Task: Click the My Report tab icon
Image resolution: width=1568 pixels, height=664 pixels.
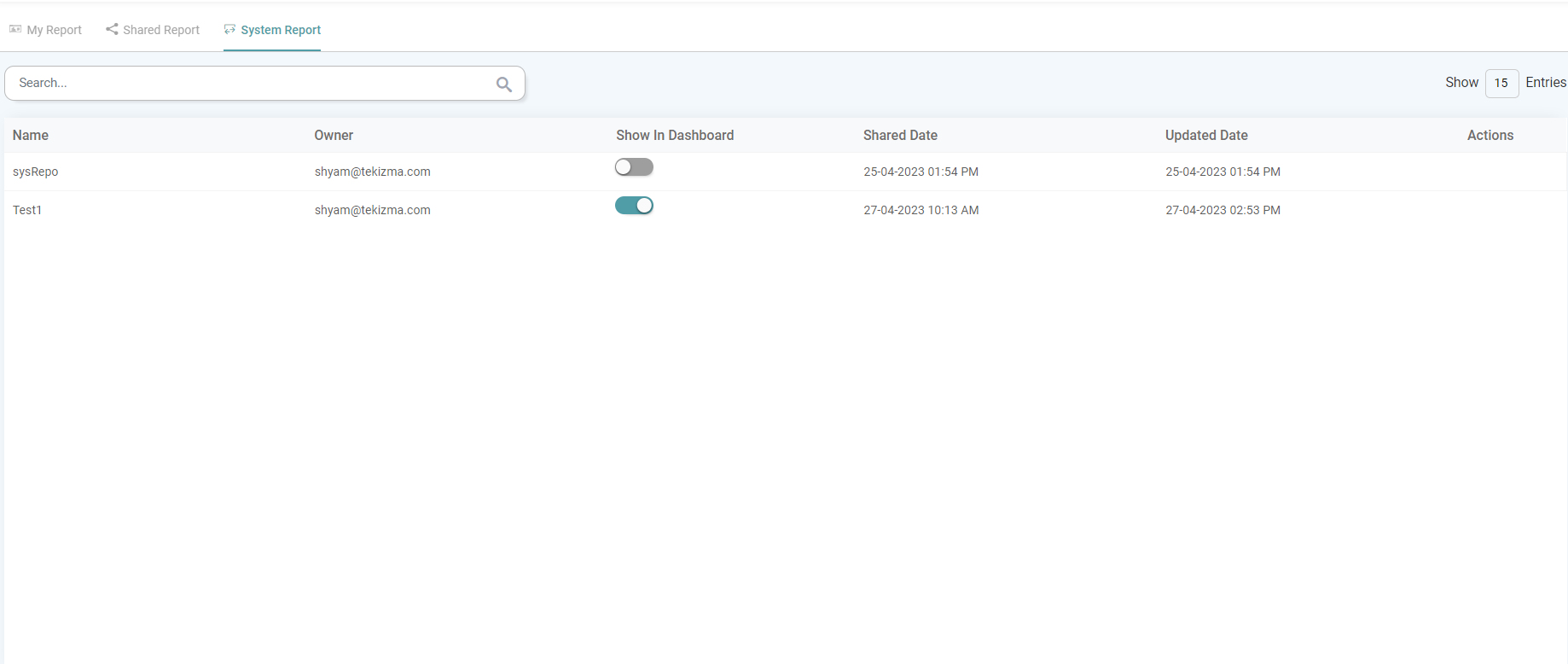Action: pos(15,29)
